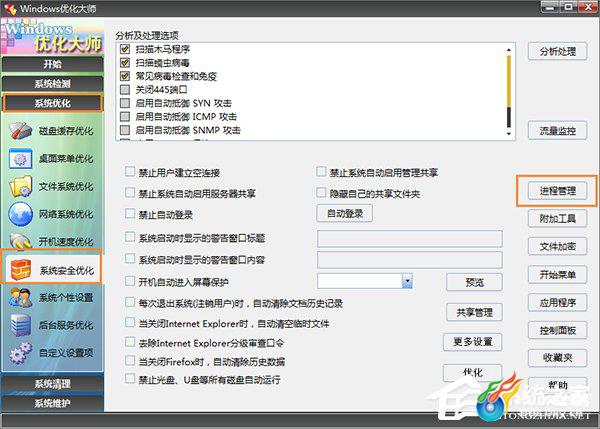Check 当关闭Firefox时自动清除历史数据
The height and width of the screenshot is (429, 600).
[x=130, y=360]
